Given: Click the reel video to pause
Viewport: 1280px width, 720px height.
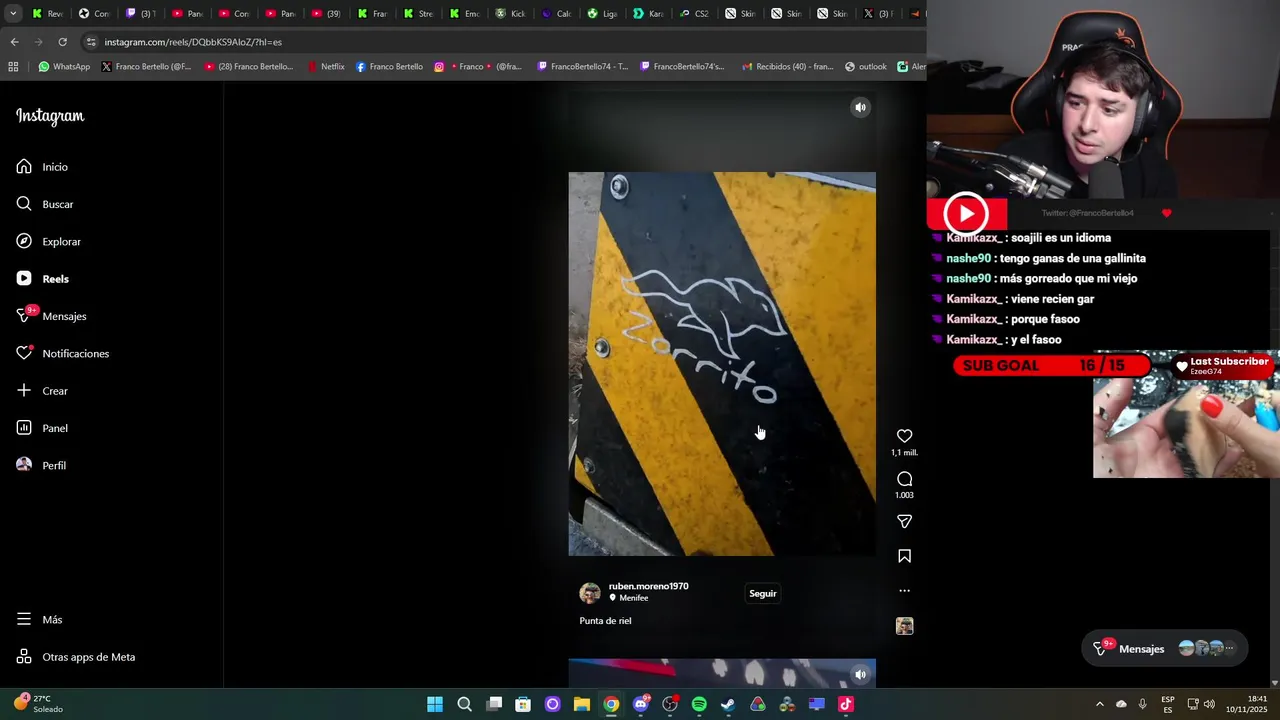Looking at the screenshot, I should 721,363.
